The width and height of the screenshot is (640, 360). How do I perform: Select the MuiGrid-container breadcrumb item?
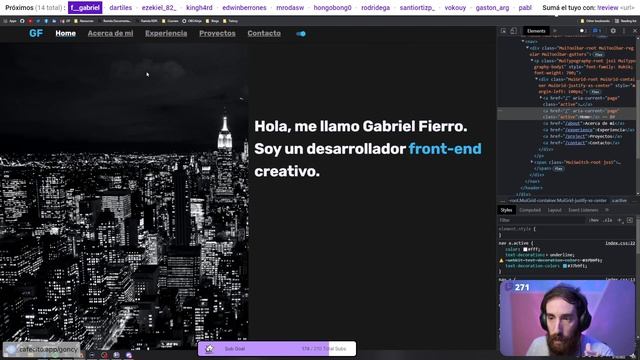[x=558, y=201]
